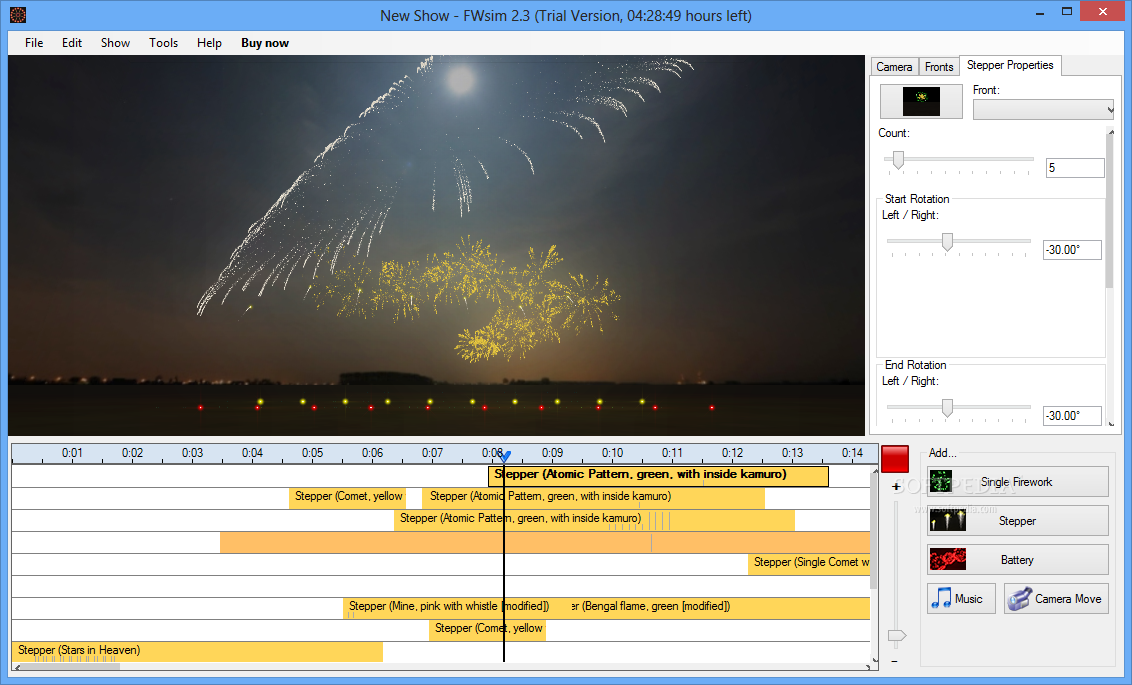Open the Tools menu
Viewport: 1132px width, 685px height.
tap(164, 43)
